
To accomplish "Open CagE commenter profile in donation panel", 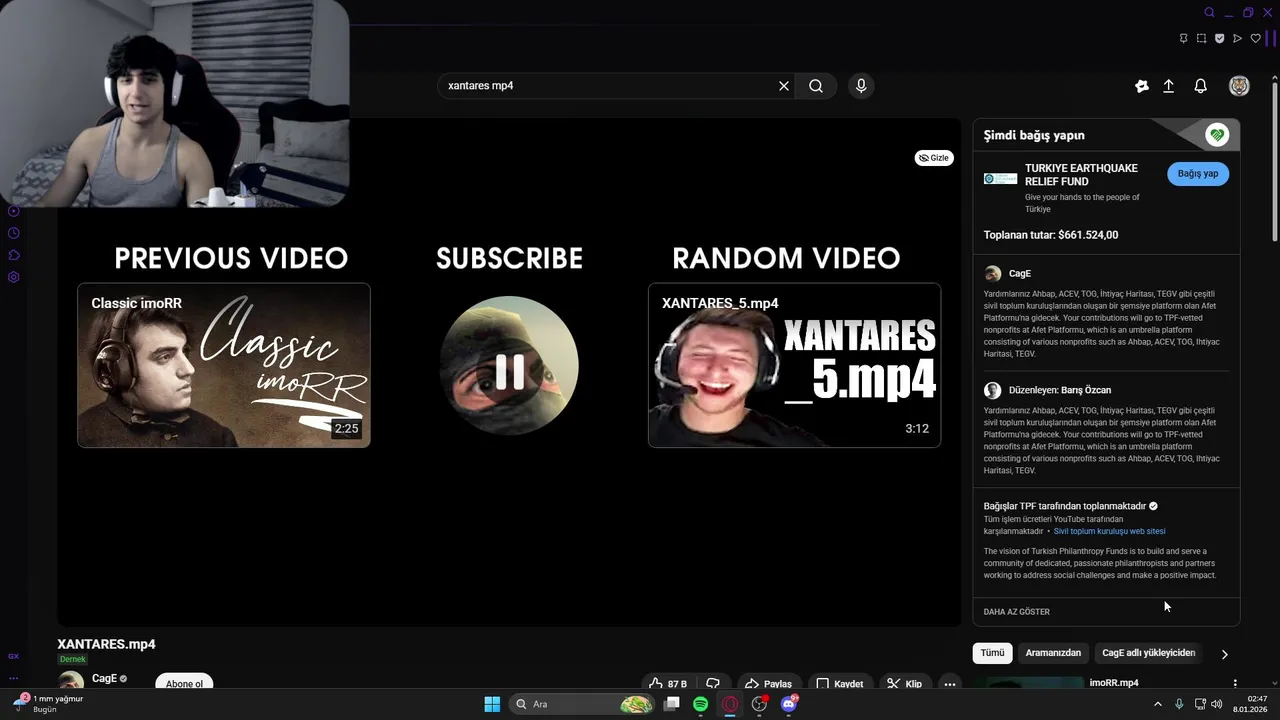I will [1007, 273].
